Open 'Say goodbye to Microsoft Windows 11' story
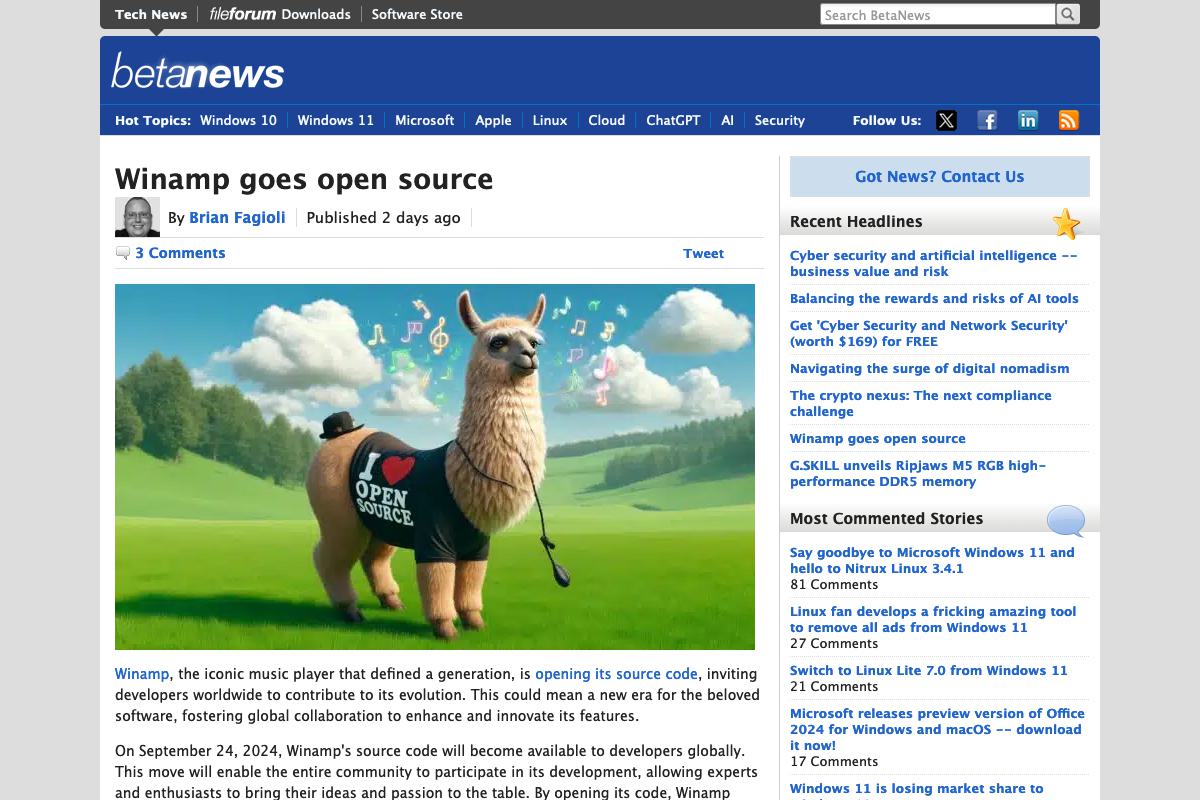 click(932, 560)
